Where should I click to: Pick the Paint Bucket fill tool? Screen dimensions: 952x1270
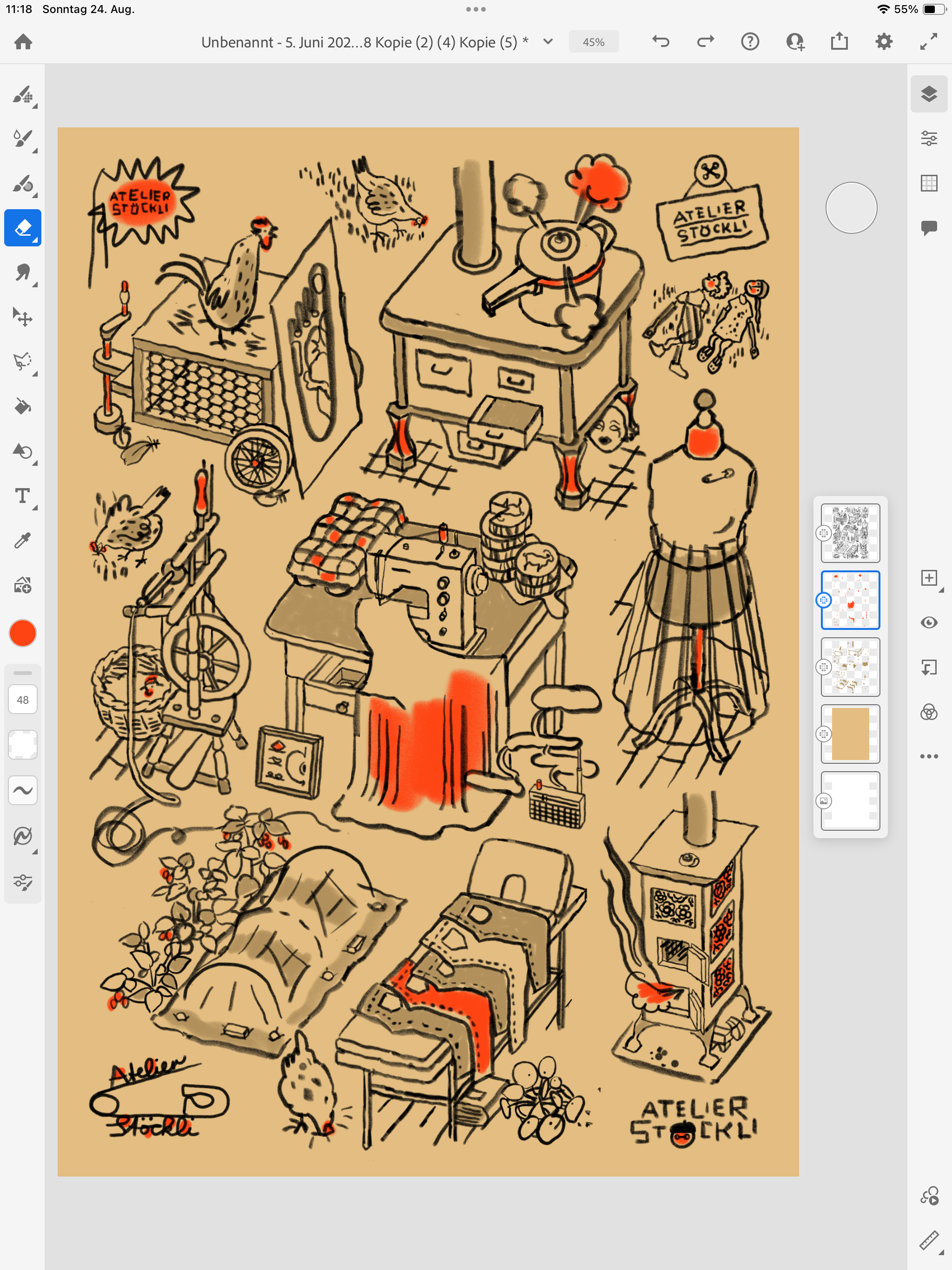(22, 406)
